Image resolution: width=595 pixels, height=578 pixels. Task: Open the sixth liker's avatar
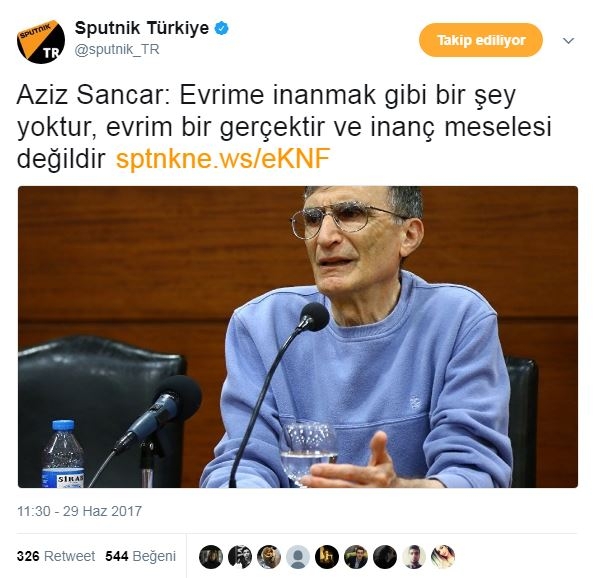click(356, 557)
